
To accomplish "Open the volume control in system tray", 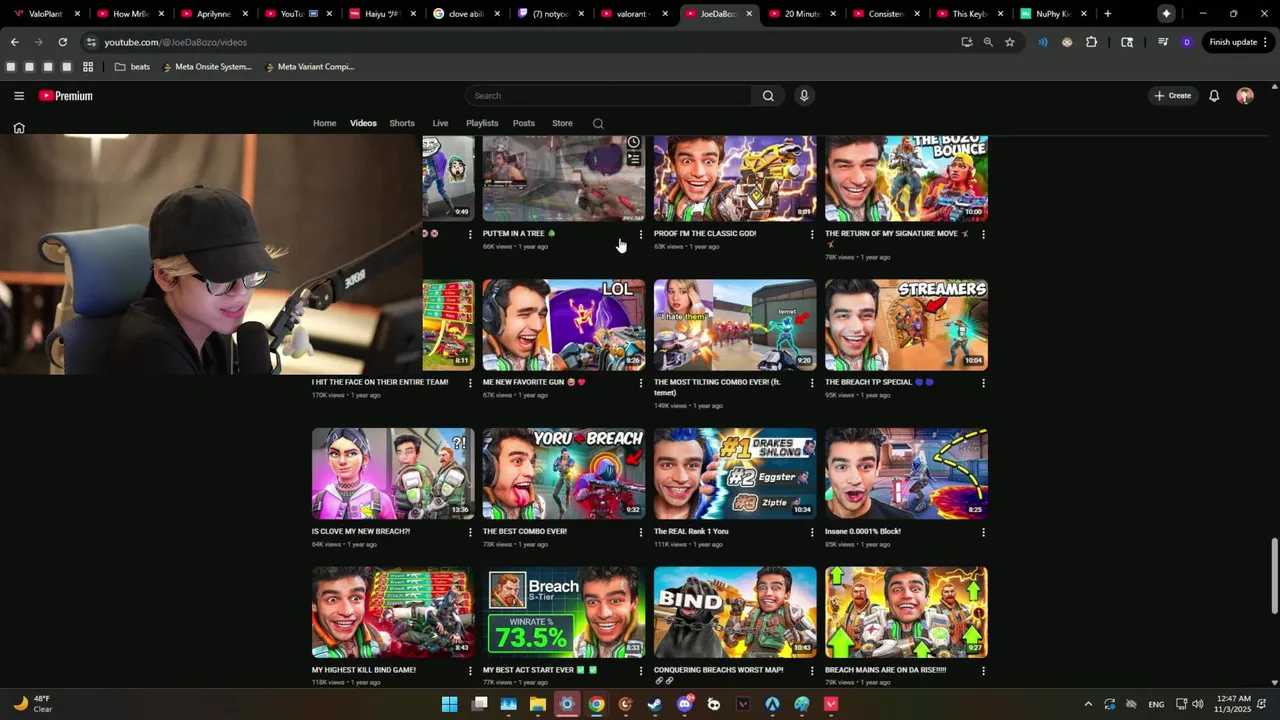I will tap(1198, 704).
